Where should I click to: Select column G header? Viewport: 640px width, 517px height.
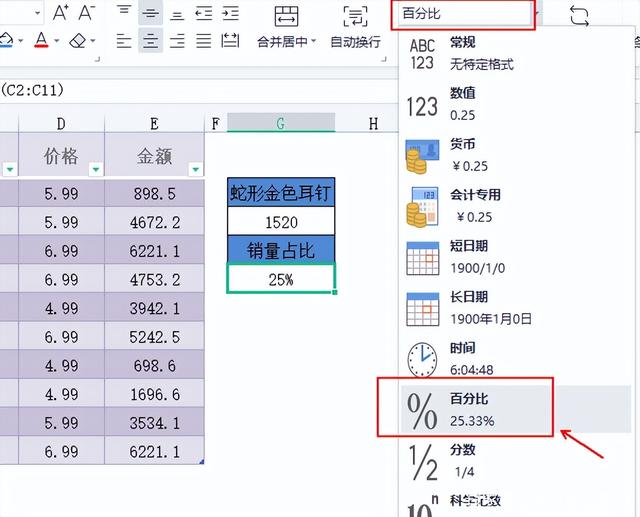click(x=281, y=123)
